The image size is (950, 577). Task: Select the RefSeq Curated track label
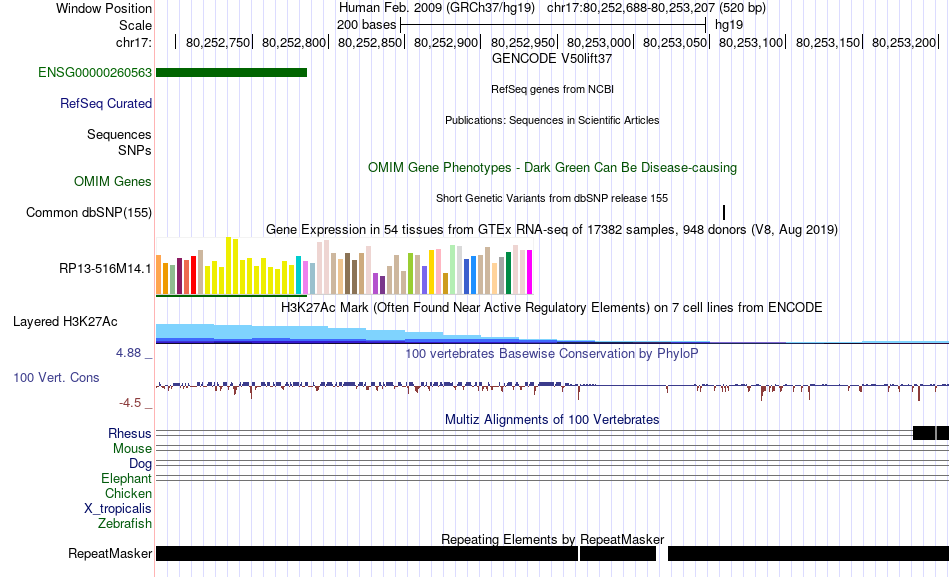(x=106, y=104)
